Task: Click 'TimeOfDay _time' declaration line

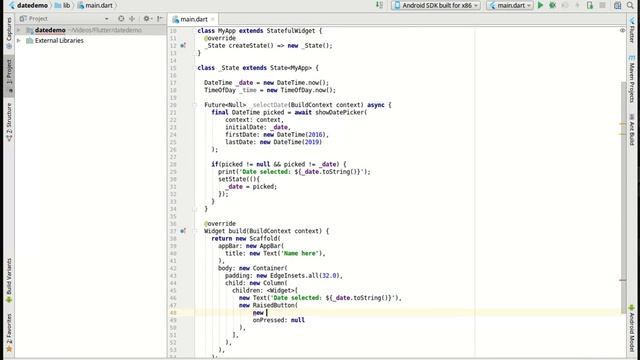Action: click(x=270, y=90)
